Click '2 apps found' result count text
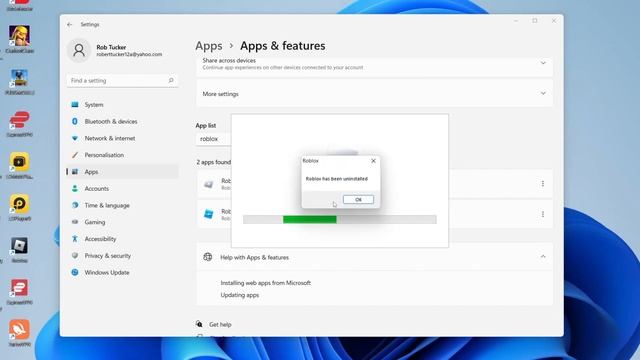 coord(213,162)
